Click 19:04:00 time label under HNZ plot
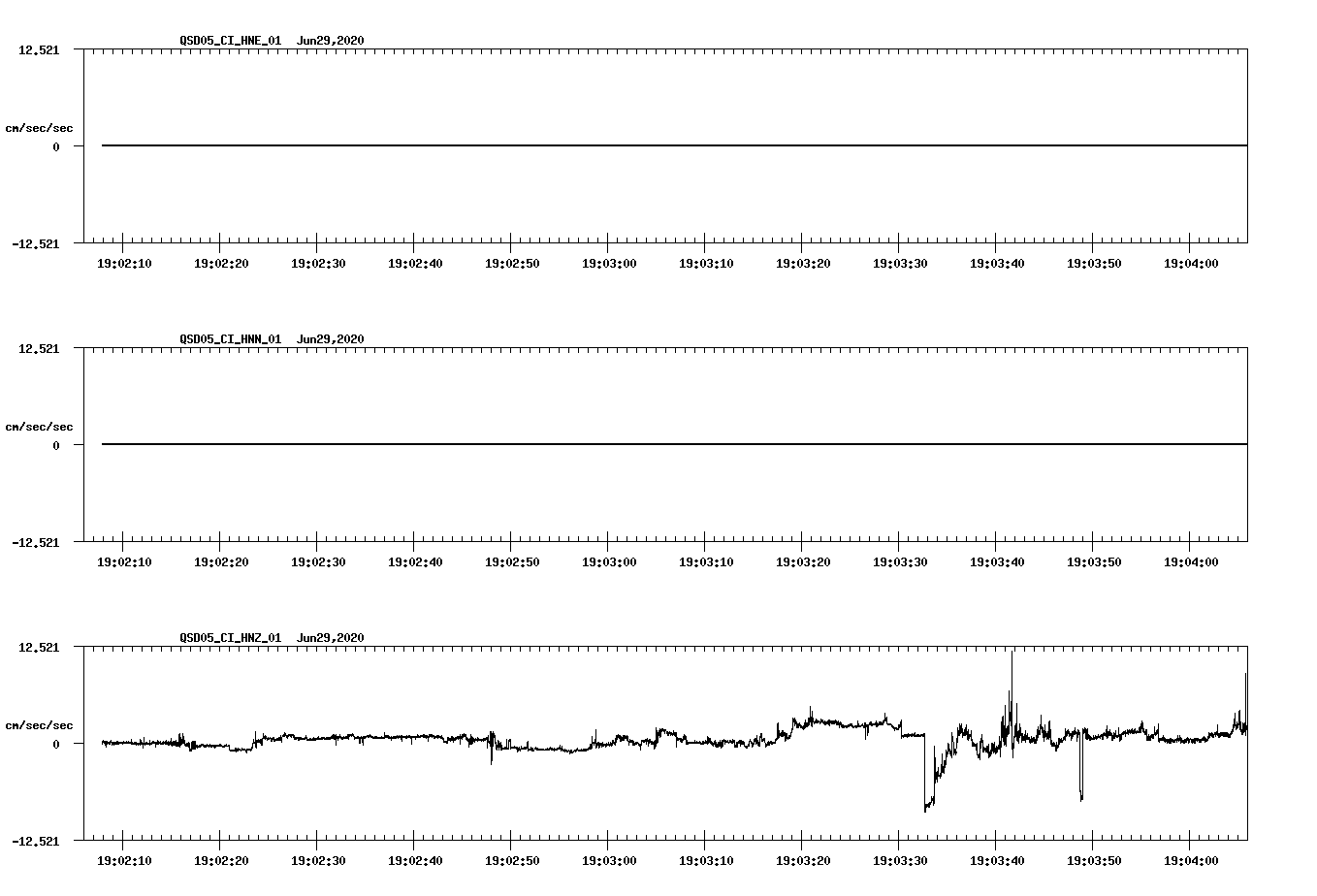1317x896 pixels. (x=1191, y=861)
